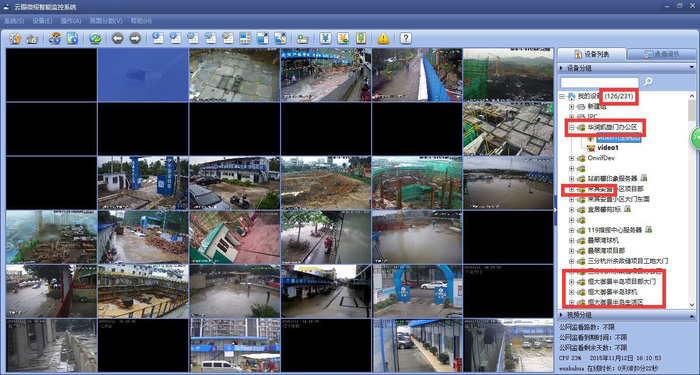Click the first user settings toolbar icon
Viewport: 700px width, 375px height.
[x=15, y=38]
